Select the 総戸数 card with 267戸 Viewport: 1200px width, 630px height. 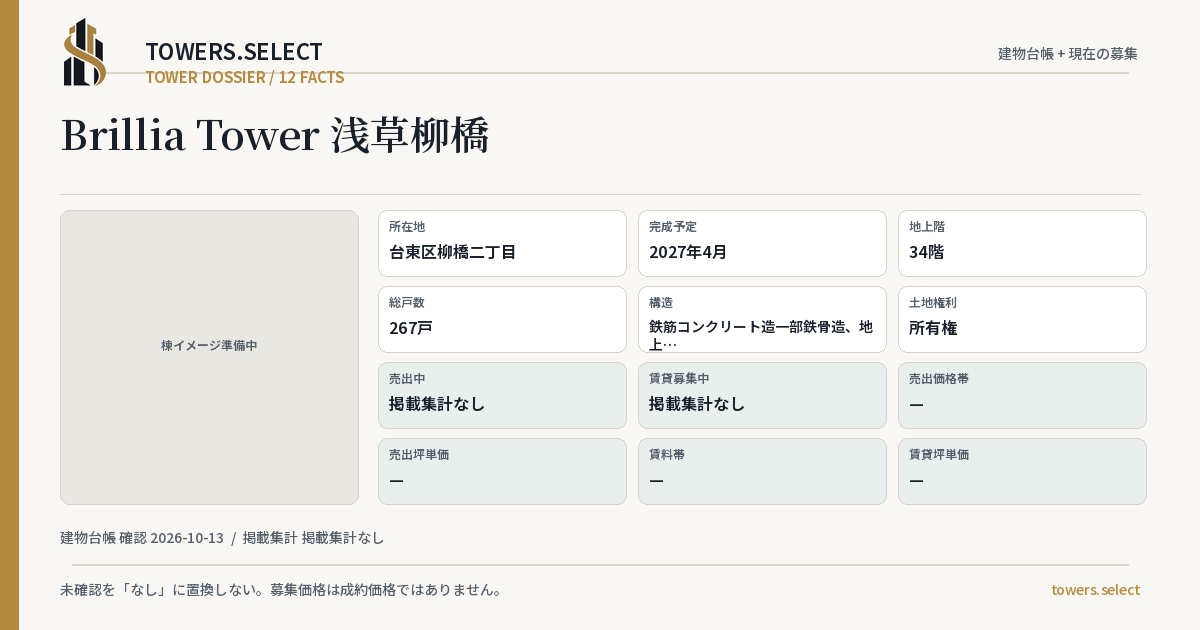(x=502, y=319)
